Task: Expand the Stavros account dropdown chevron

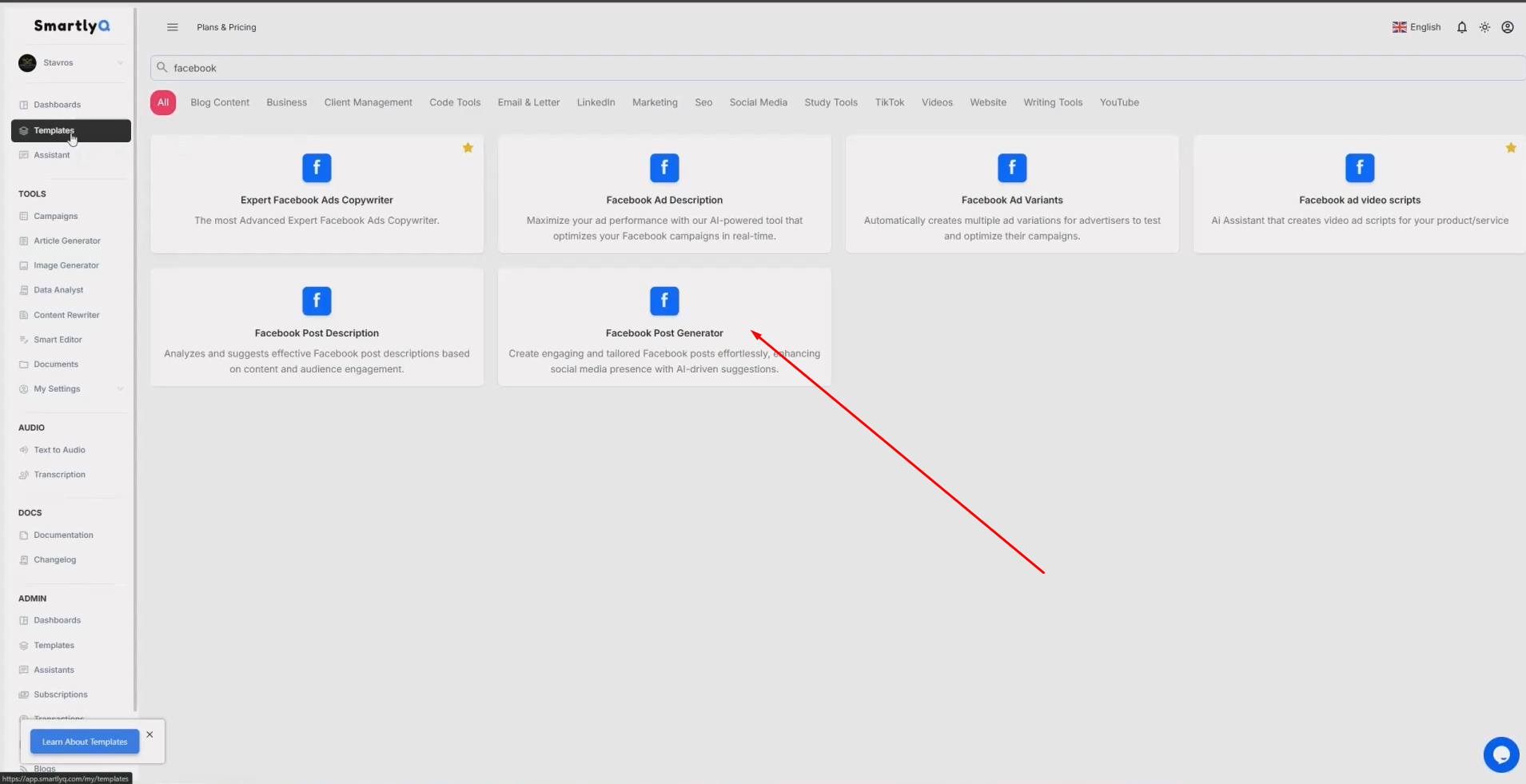Action: [x=121, y=63]
